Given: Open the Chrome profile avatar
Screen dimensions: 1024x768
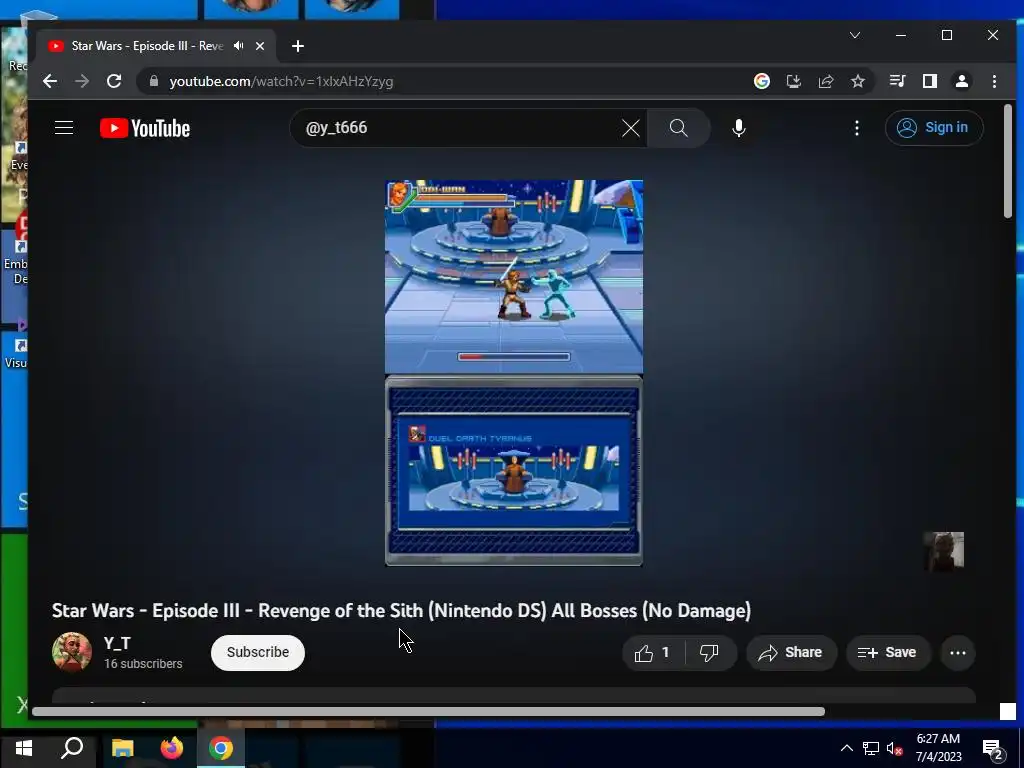Looking at the screenshot, I should click(x=961, y=81).
